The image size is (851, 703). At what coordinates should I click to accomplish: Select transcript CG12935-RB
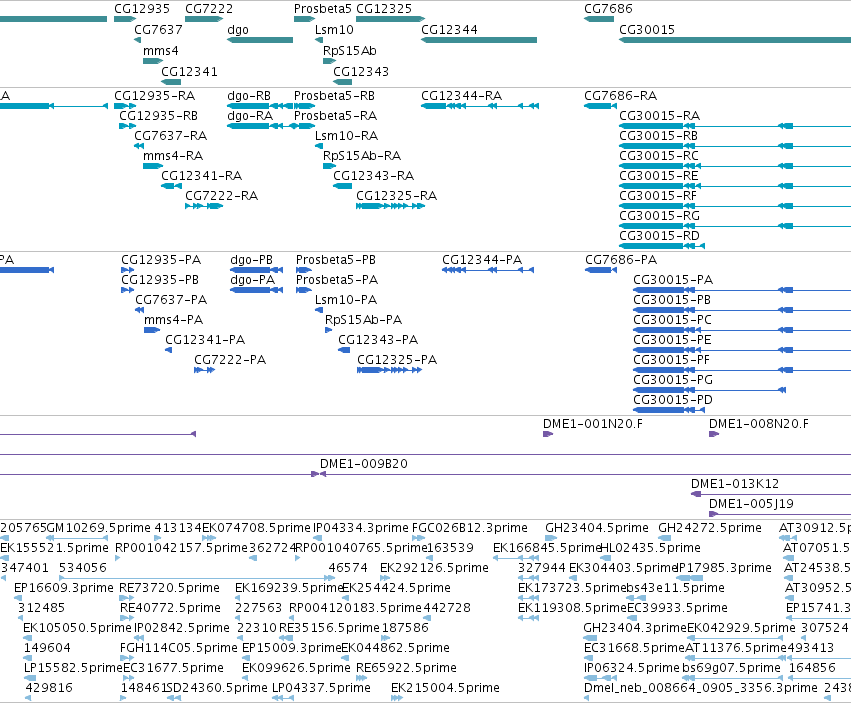click(x=127, y=126)
